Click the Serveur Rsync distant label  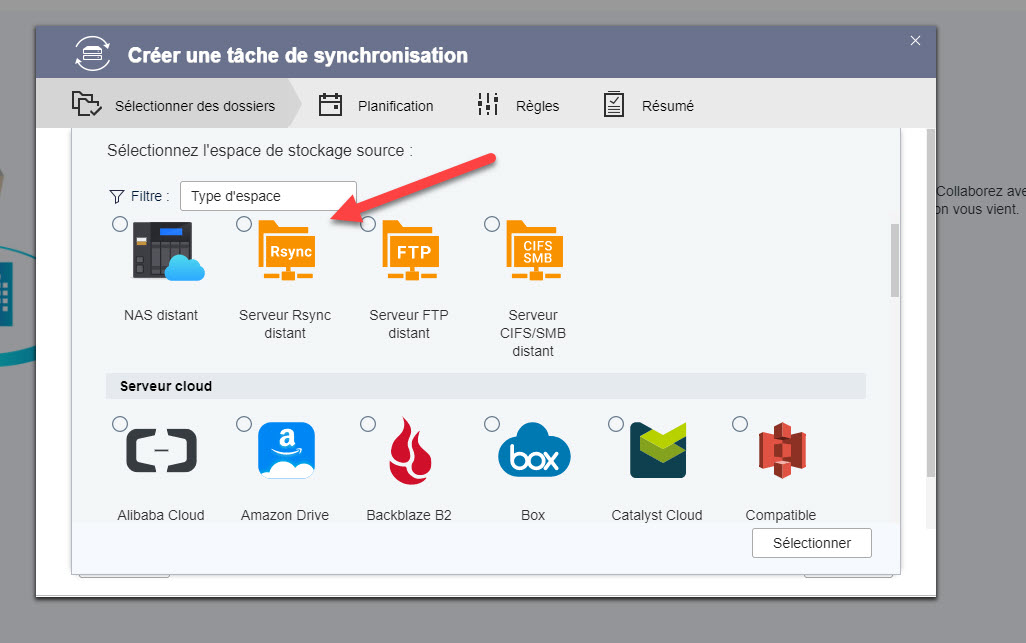pyautogui.click(x=285, y=324)
